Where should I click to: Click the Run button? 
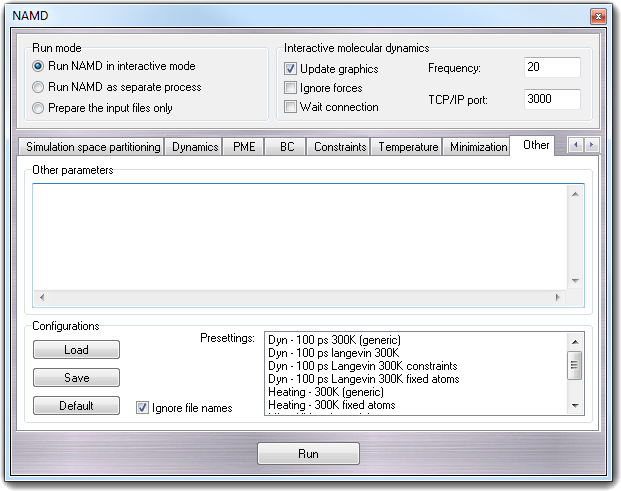click(308, 454)
